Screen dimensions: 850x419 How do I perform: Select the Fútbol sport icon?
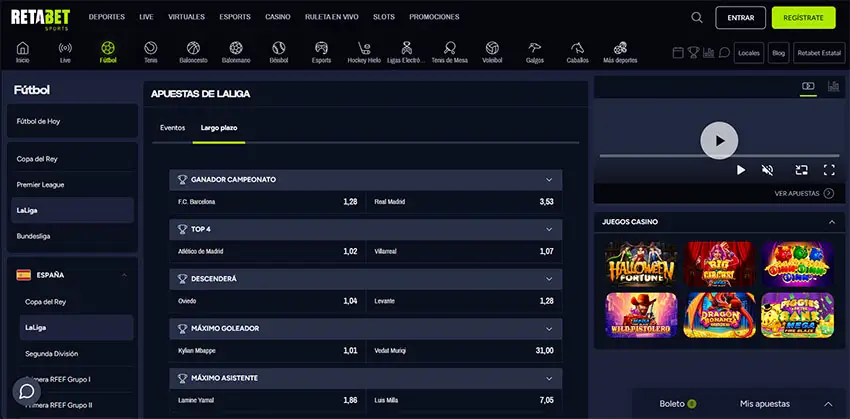[108, 48]
